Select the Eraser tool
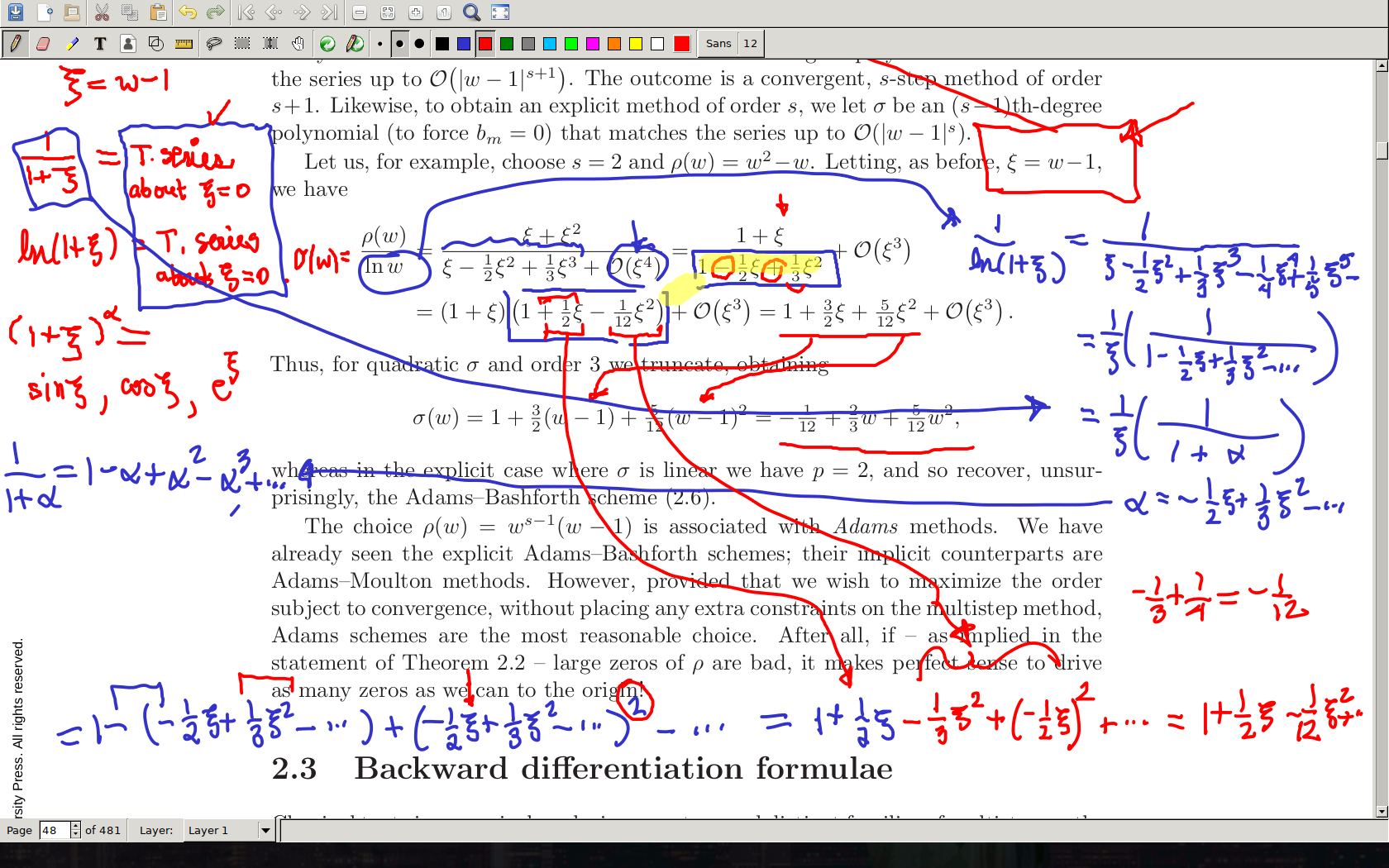Viewport: 1389px width, 868px height. tap(43, 44)
